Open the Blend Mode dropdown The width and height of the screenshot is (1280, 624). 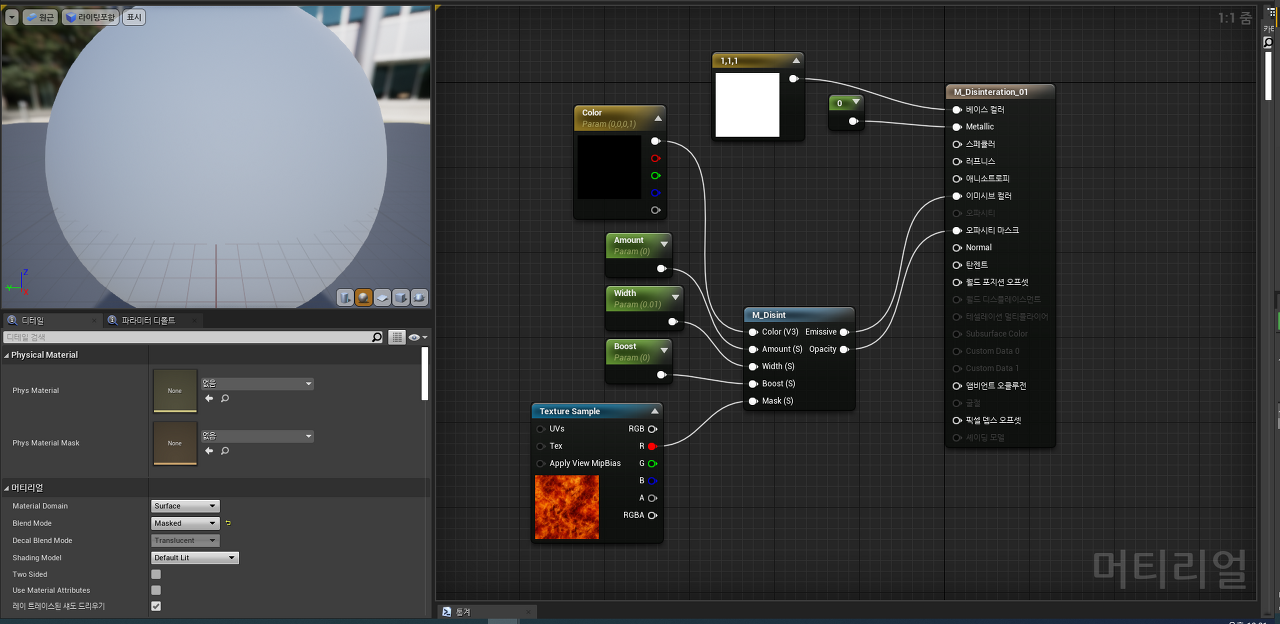185,523
